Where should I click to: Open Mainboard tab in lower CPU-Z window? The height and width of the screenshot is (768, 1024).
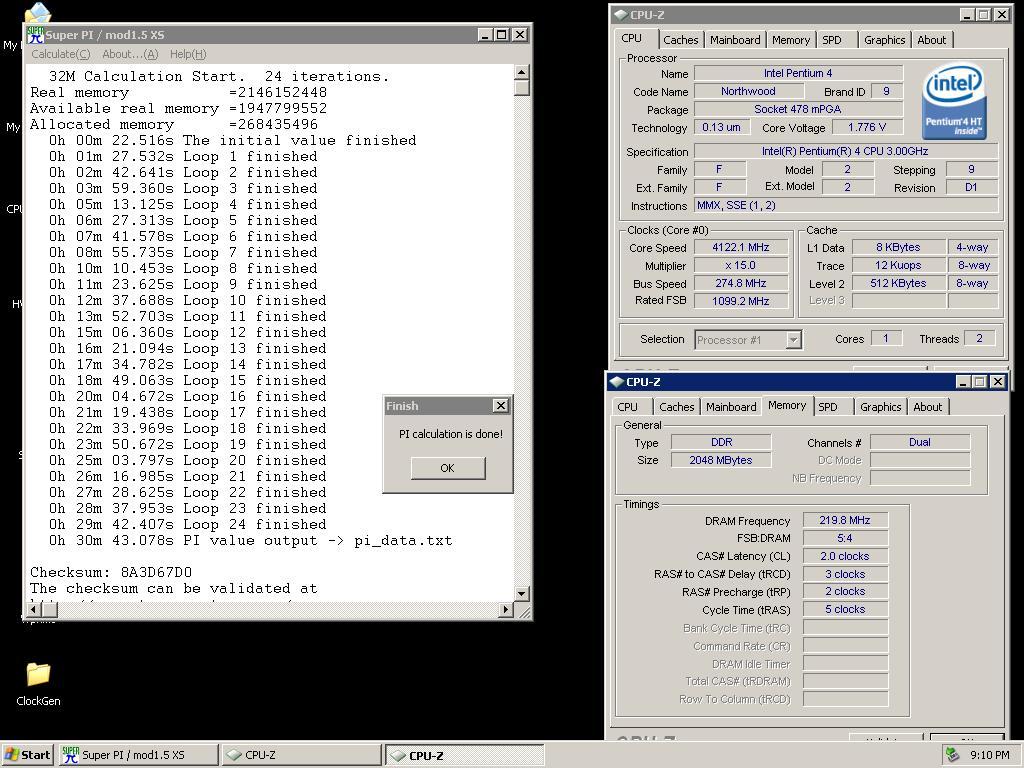click(731, 407)
